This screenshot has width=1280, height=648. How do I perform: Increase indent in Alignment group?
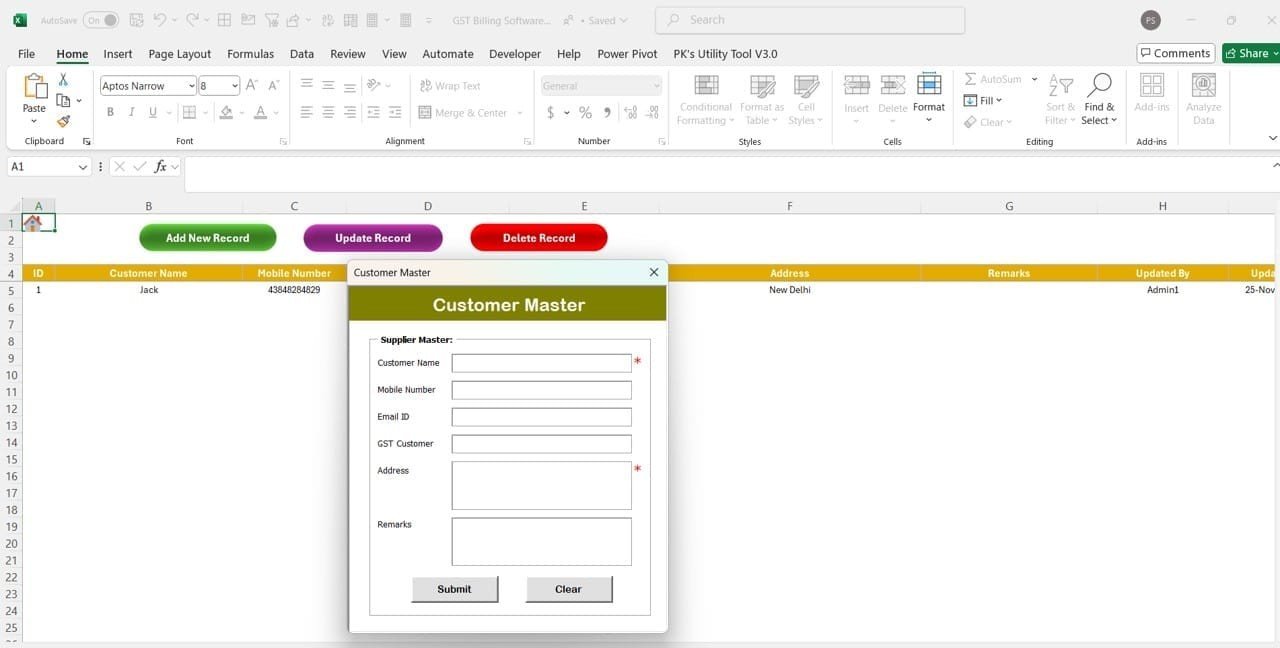click(396, 113)
